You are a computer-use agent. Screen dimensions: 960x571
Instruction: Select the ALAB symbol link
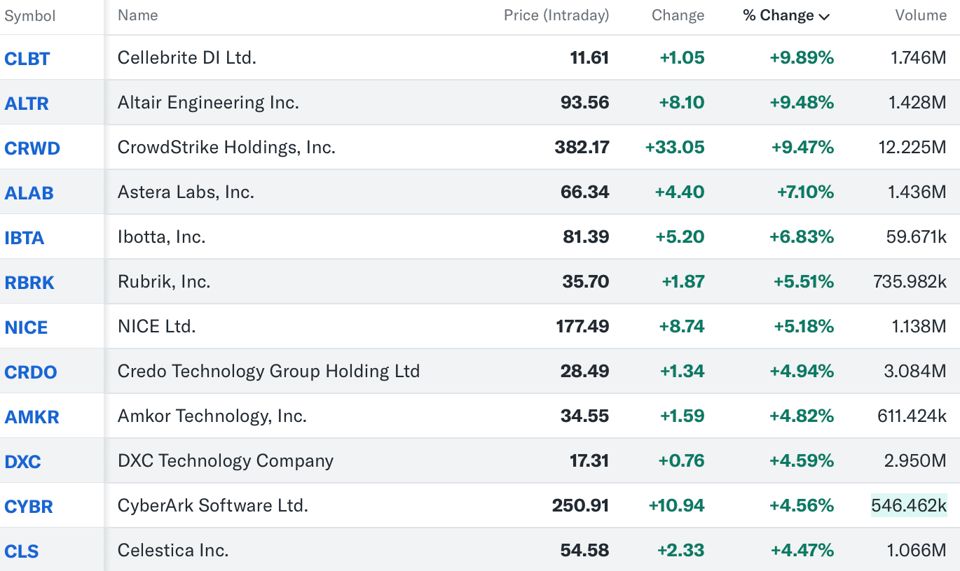[29, 193]
